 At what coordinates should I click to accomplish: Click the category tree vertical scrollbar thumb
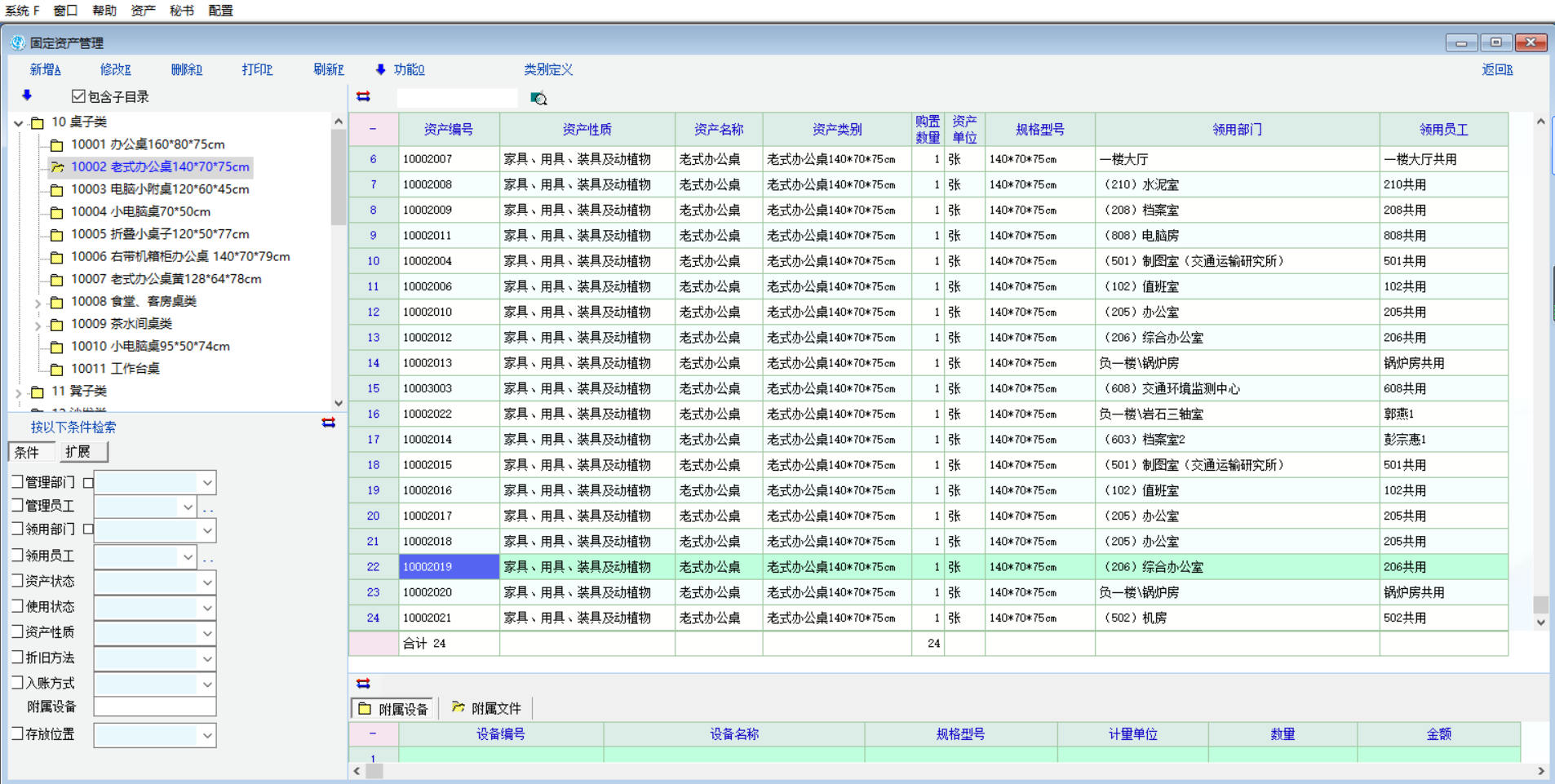[339, 176]
